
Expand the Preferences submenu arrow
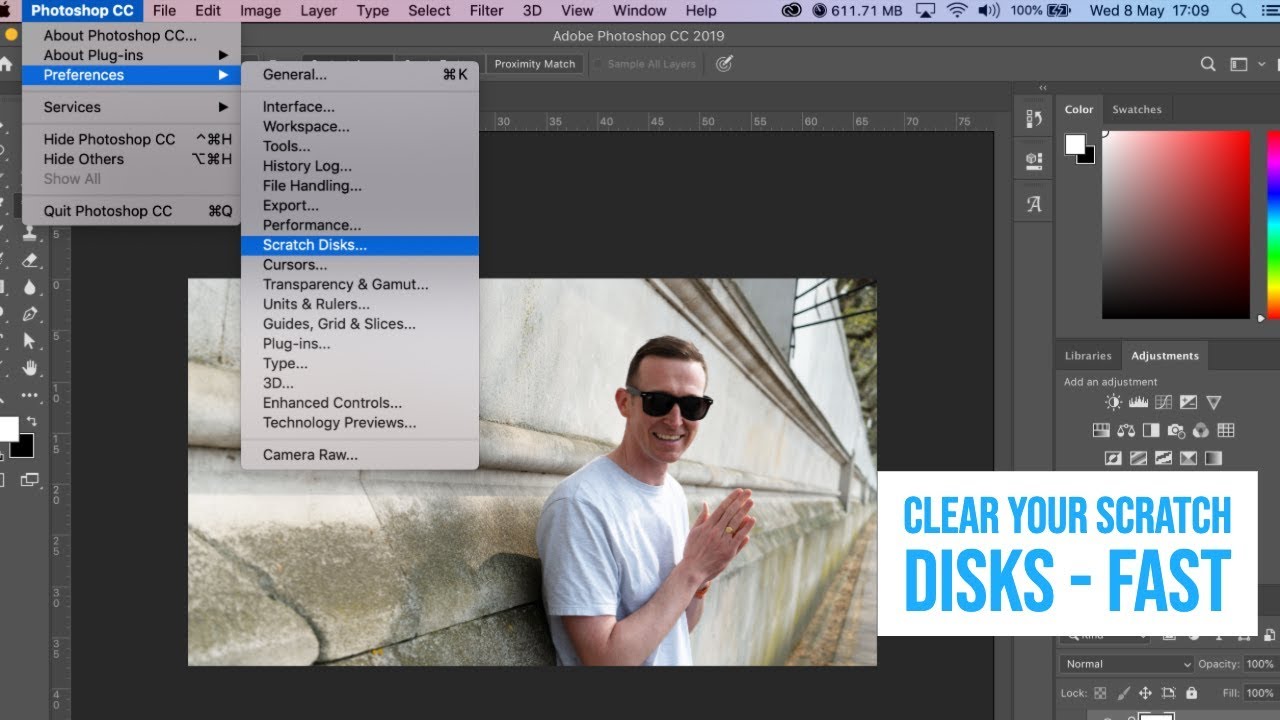point(223,75)
